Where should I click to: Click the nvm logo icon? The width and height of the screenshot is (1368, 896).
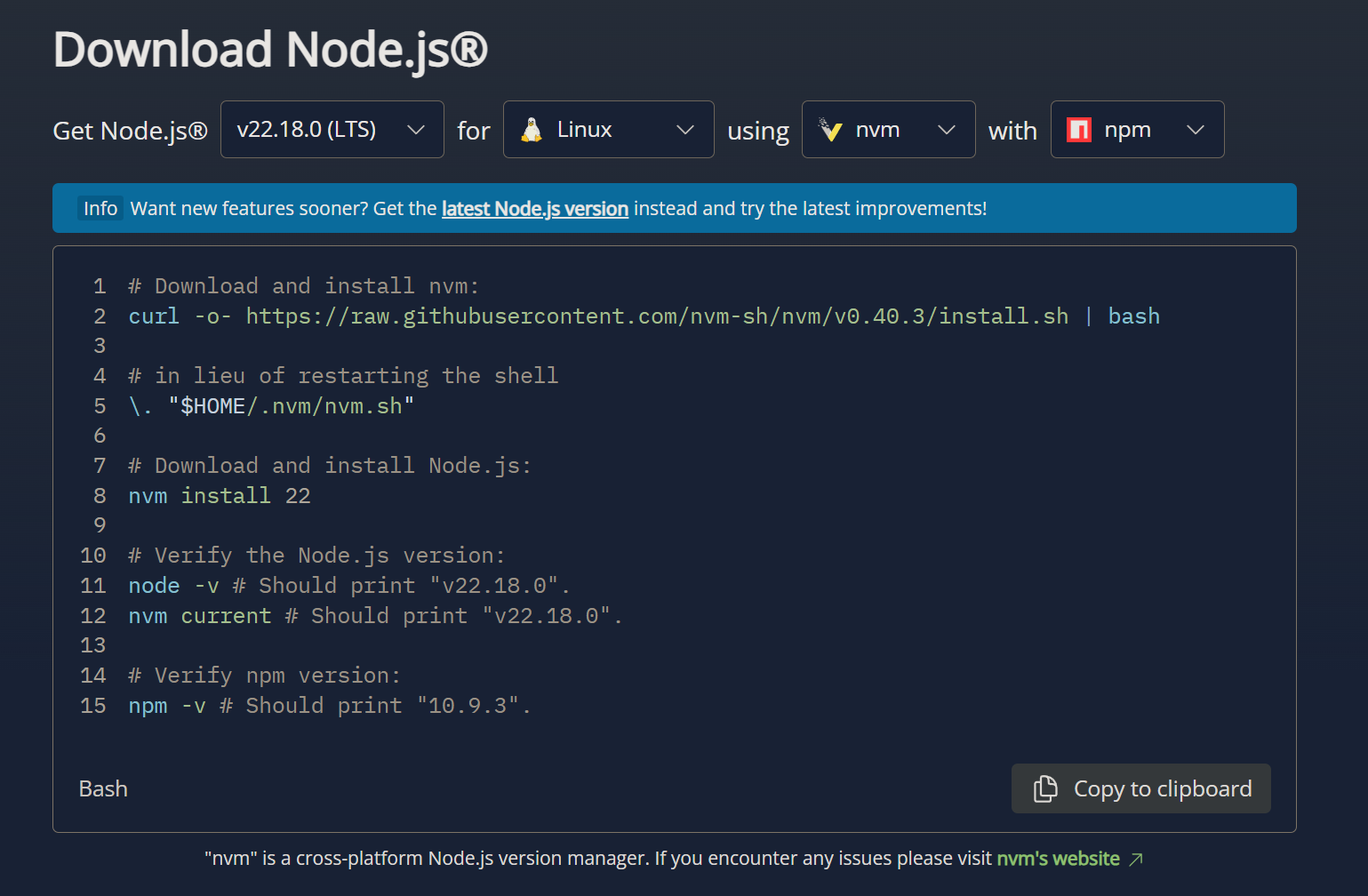(830, 130)
